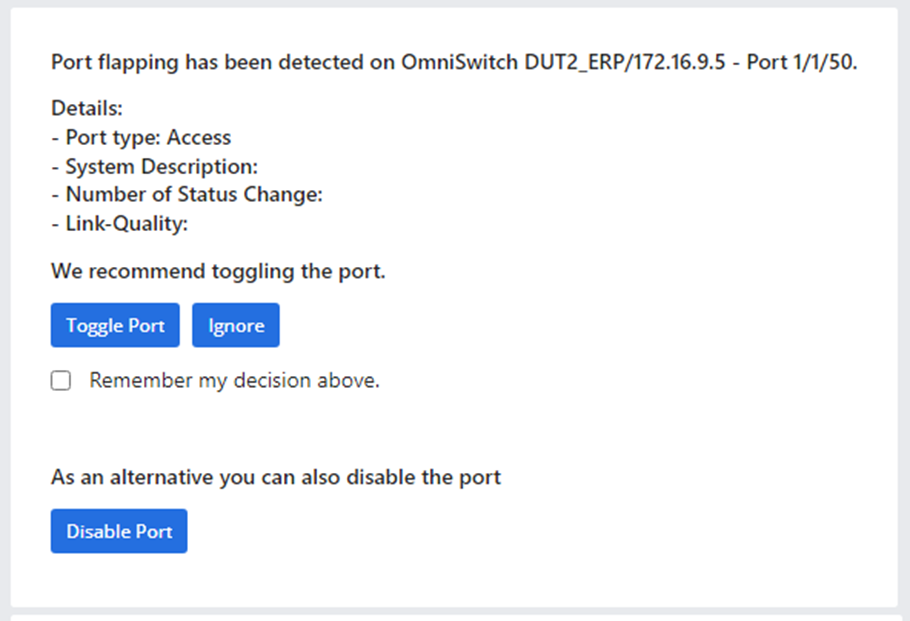Click the 'As an alternative' disable port text
This screenshot has width=910, height=621.
tap(276, 477)
